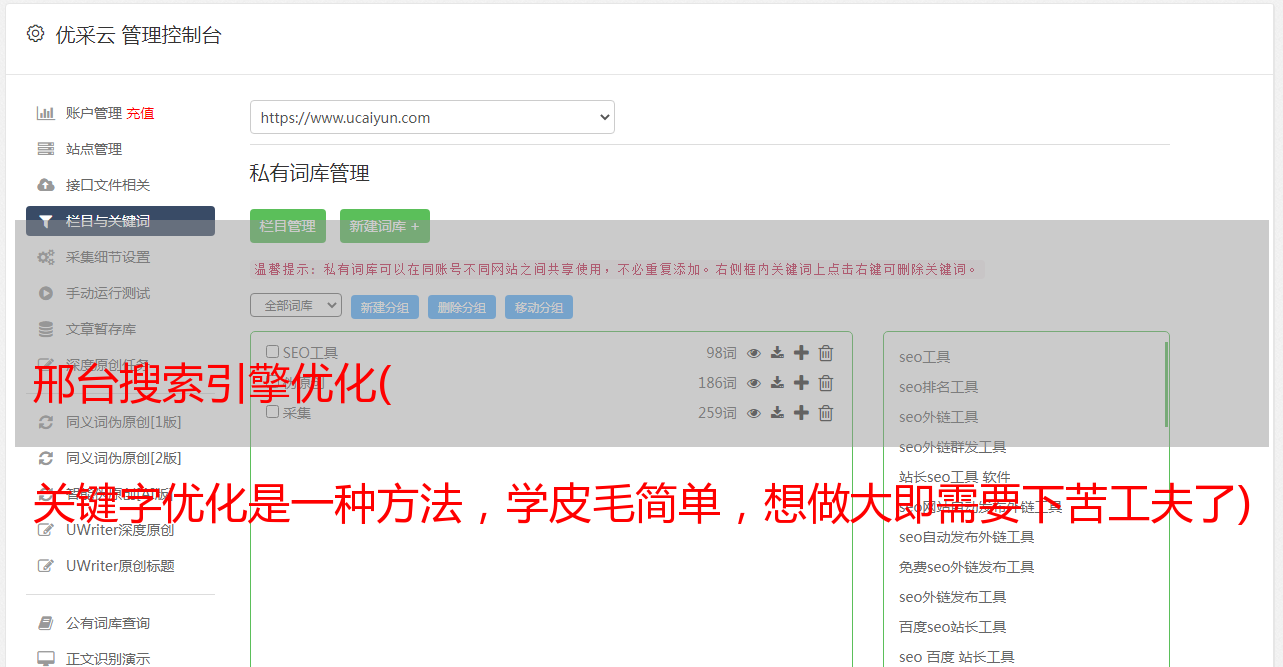Click the play circle icon next to 手动运行测试

pyautogui.click(x=45, y=293)
